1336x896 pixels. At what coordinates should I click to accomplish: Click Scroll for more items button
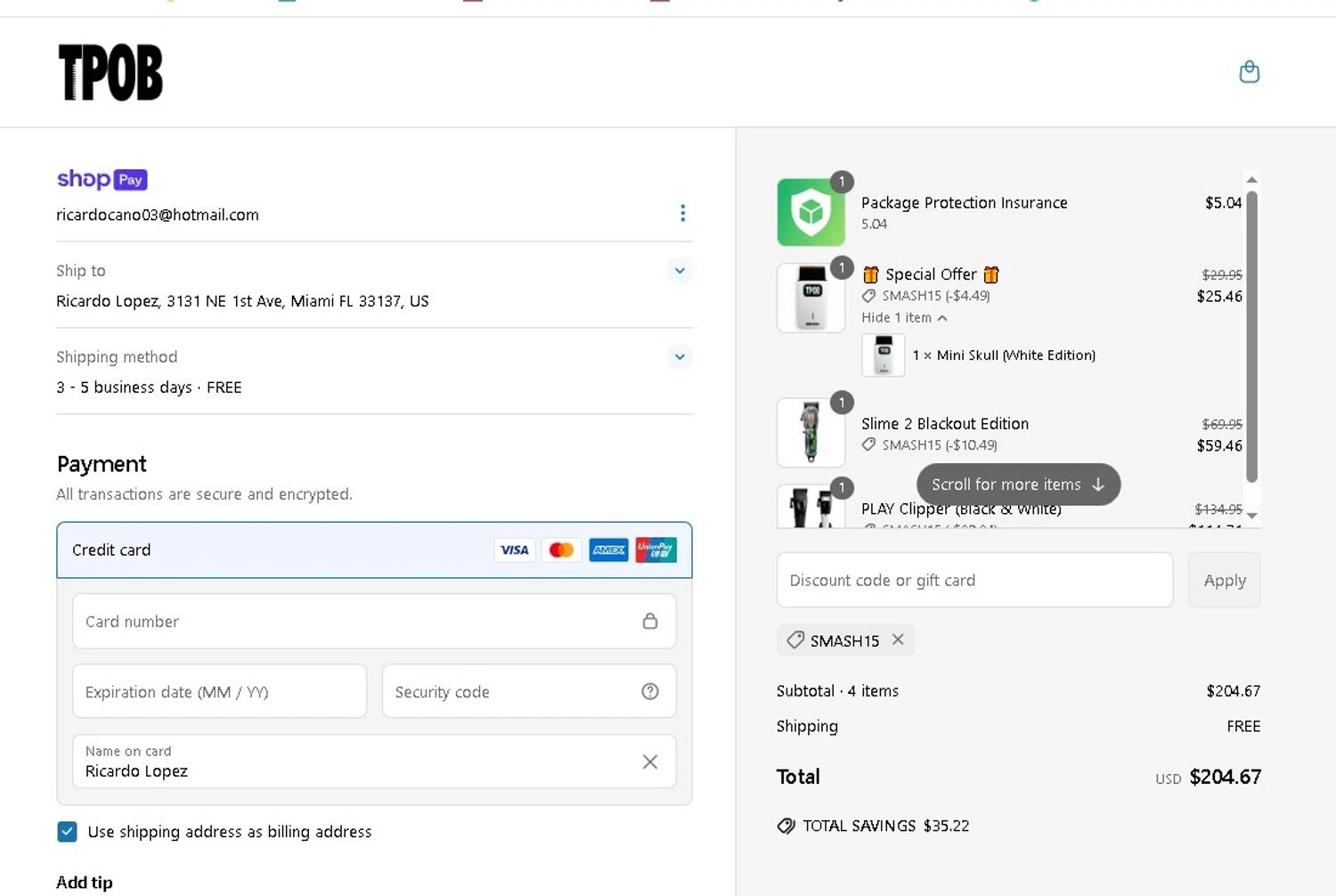coord(1018,485)
